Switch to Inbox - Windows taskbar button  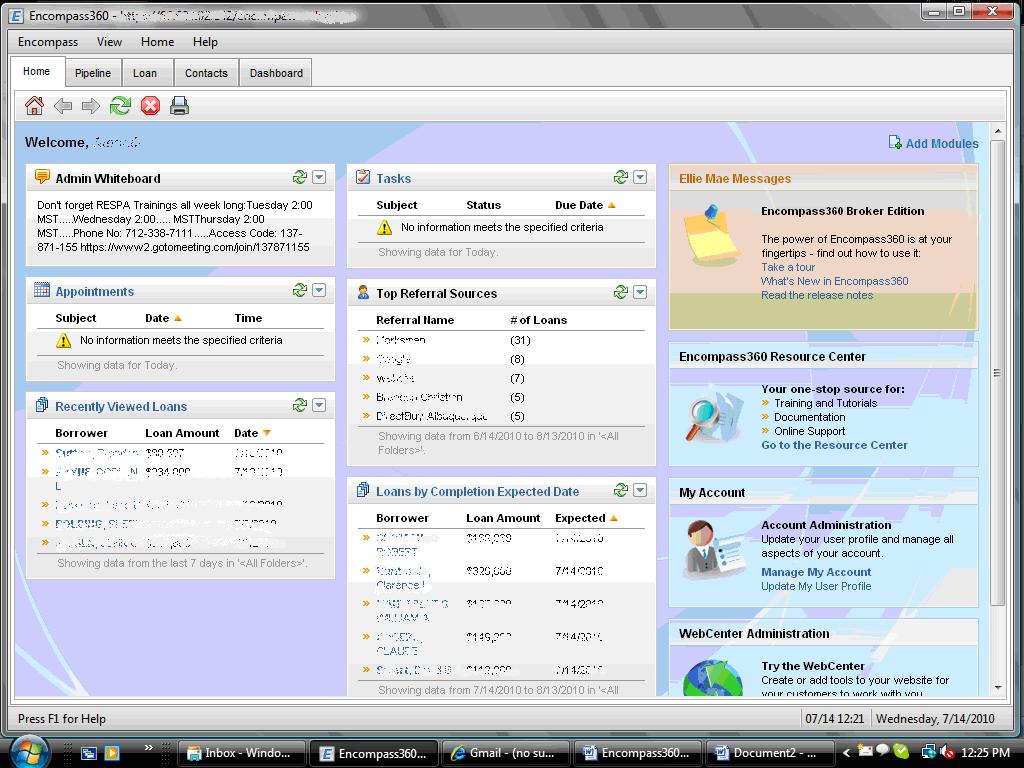click(242, 753)
